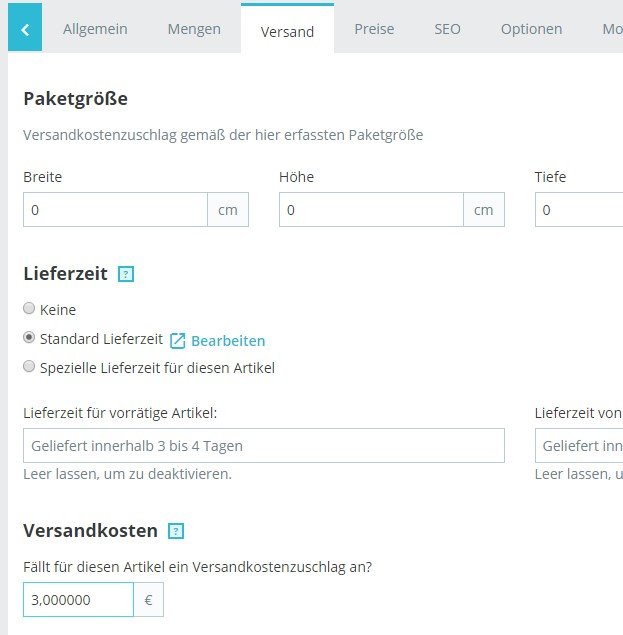Click the Bearbeiten link
Screen dimensions: 623x635
[x=228, y=341]
